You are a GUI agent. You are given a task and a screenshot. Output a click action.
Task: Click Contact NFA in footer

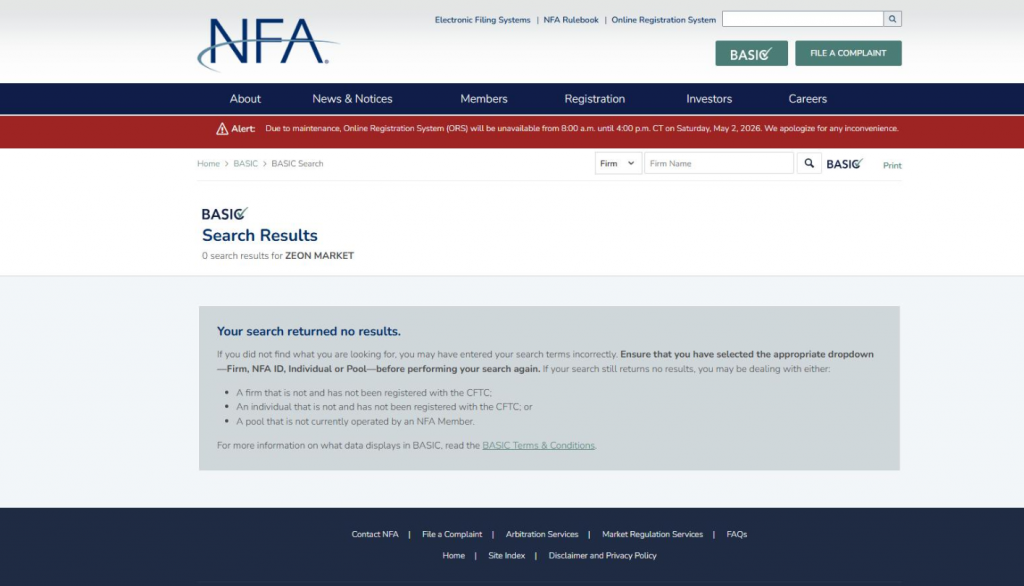coord(375,534)
